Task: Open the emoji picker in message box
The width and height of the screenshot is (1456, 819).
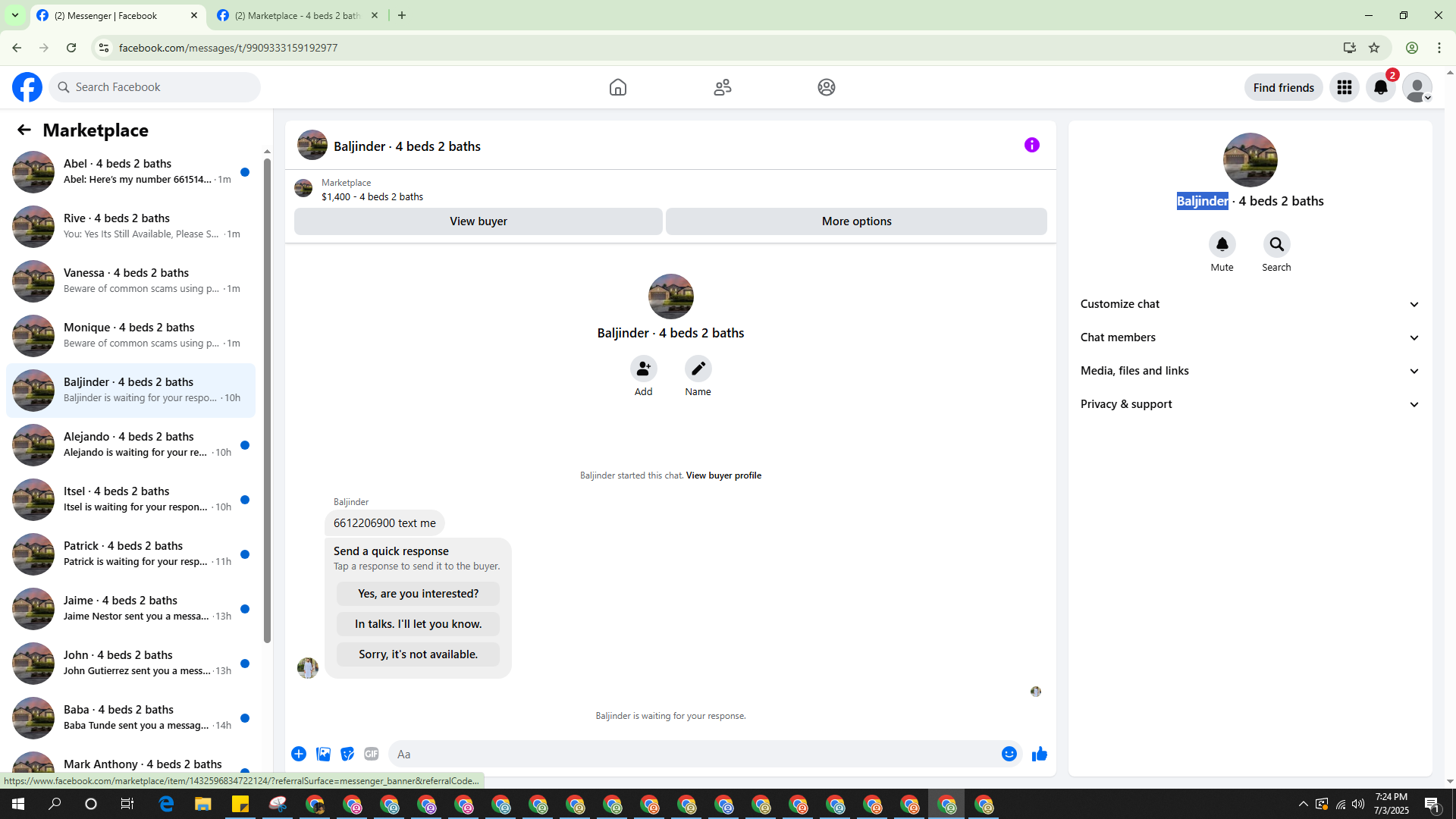Action: 1009,754
